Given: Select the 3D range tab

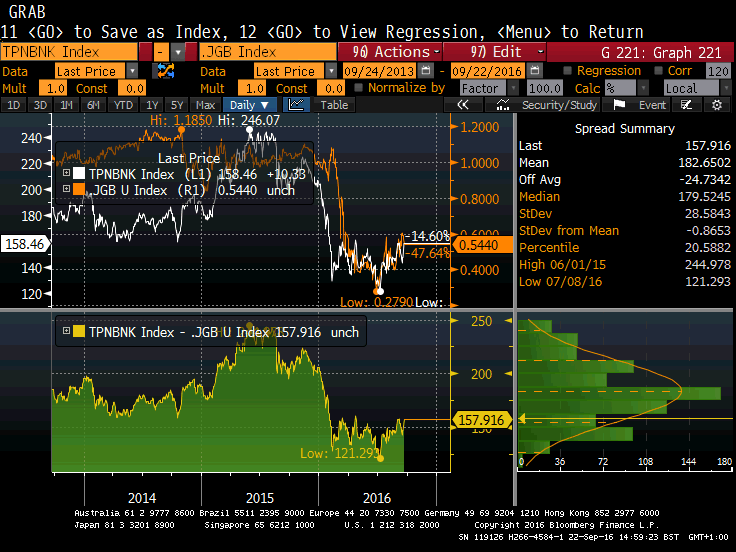Looking at the screenshot, I should pyautogui.click(x=40, y=105).
